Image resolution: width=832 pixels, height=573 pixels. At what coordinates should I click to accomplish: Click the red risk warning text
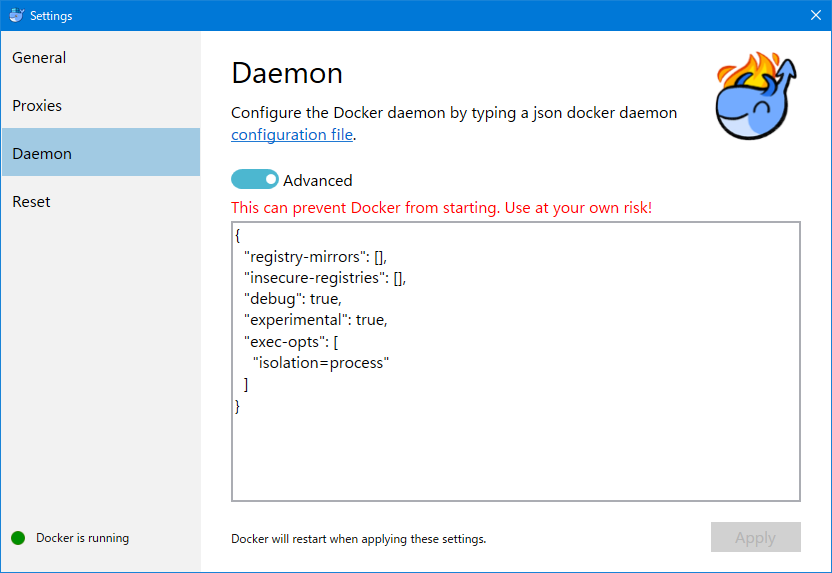(441, 207)
